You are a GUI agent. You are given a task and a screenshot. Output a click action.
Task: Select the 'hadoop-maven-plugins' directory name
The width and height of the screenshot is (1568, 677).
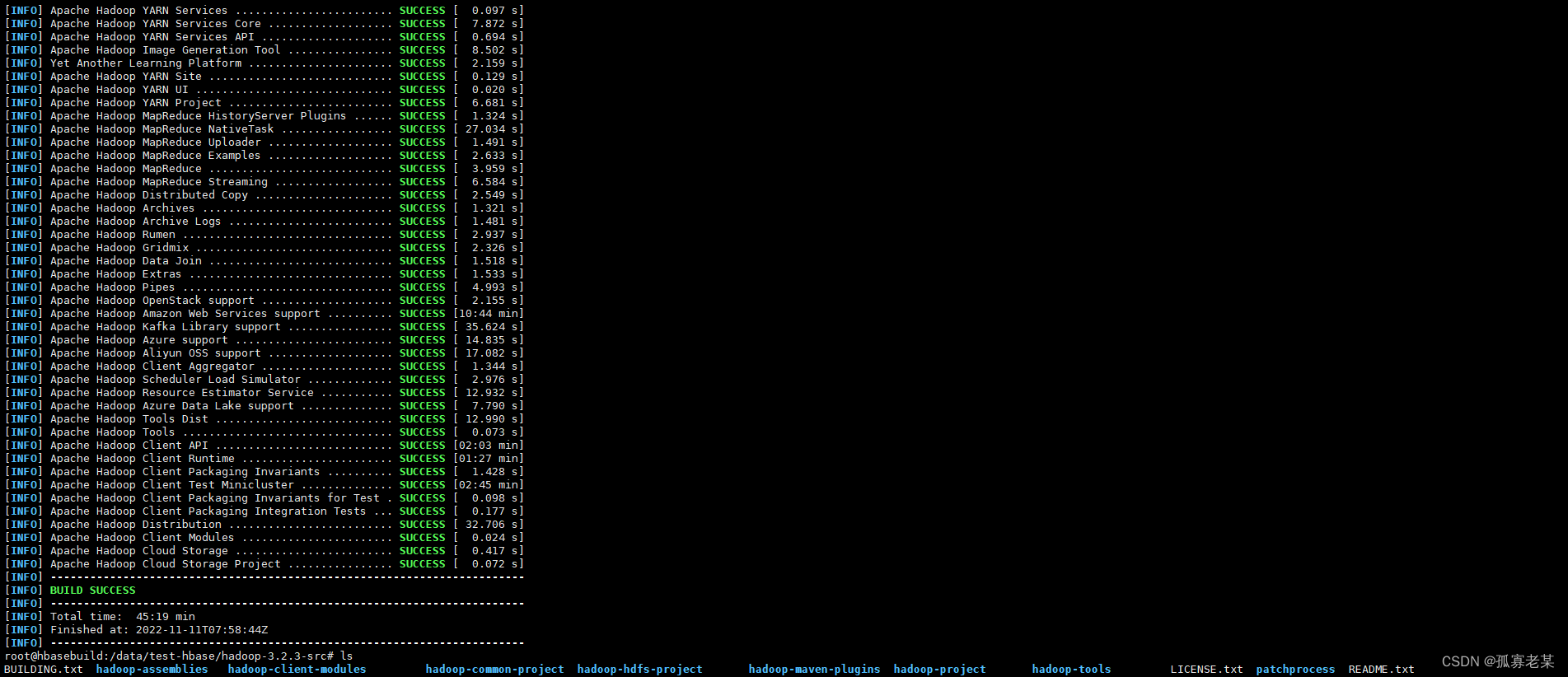(815, 670)
